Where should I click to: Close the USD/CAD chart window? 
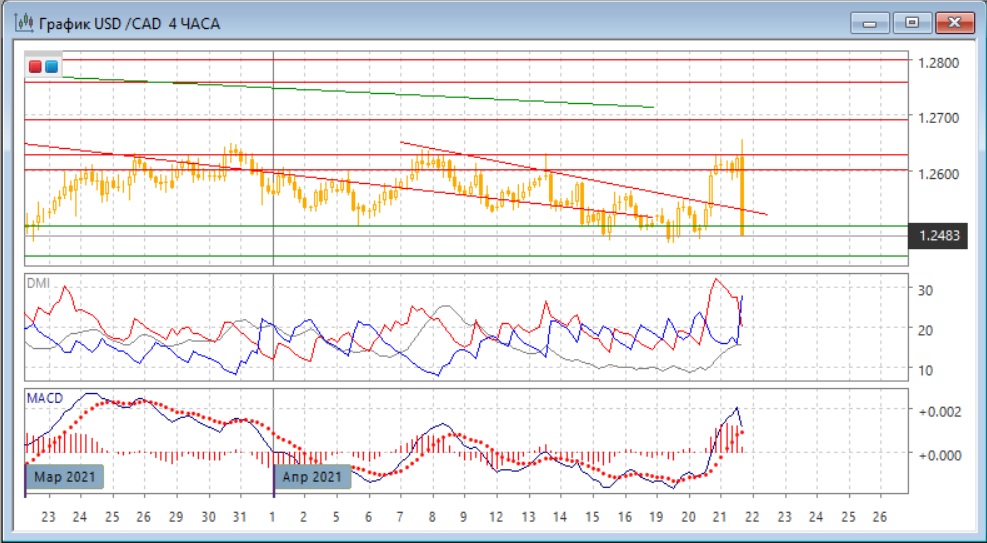point(953,22)
